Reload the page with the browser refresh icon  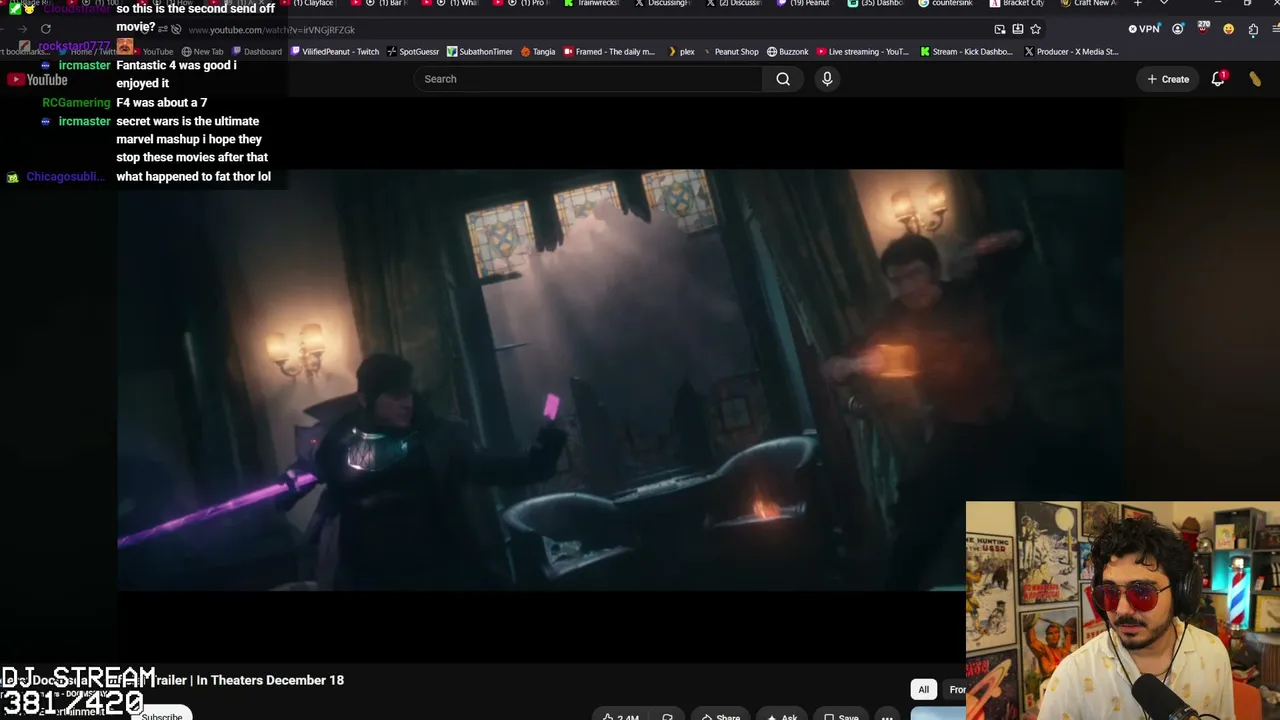click(45, 29)
